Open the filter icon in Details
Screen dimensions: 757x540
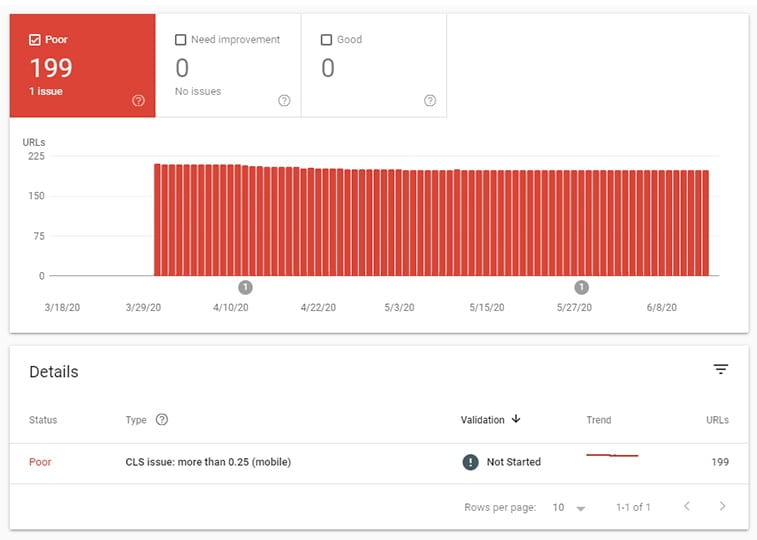click(x=721, y=369)
